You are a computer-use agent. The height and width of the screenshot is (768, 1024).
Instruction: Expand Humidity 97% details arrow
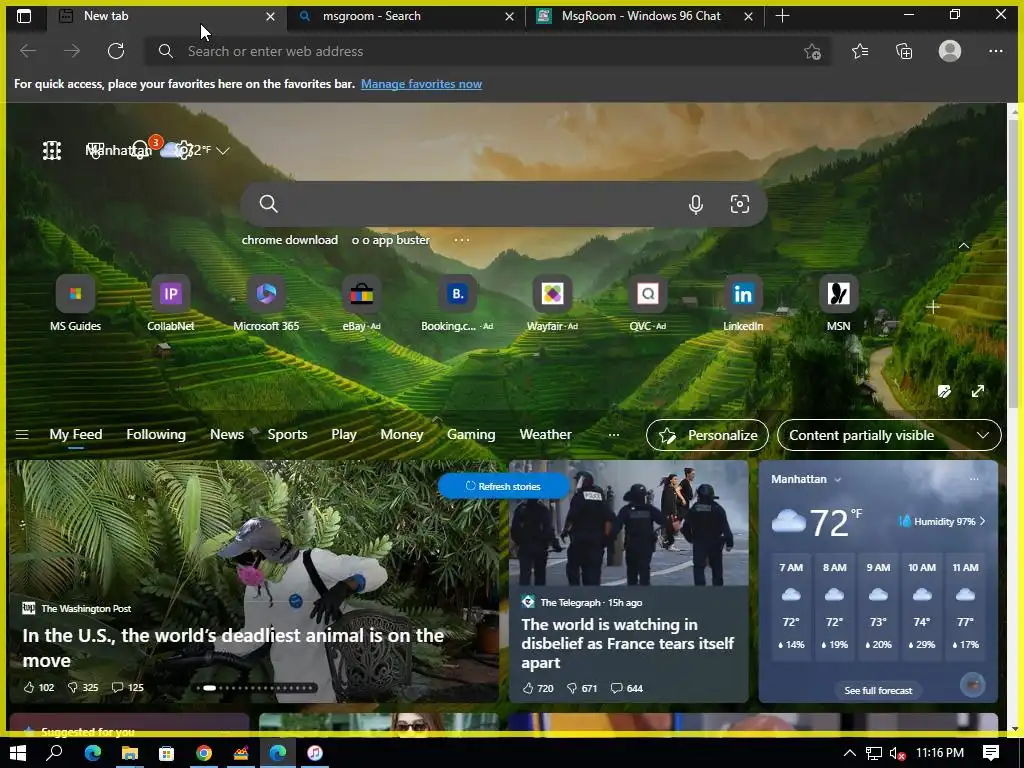[x=982, y=521]
